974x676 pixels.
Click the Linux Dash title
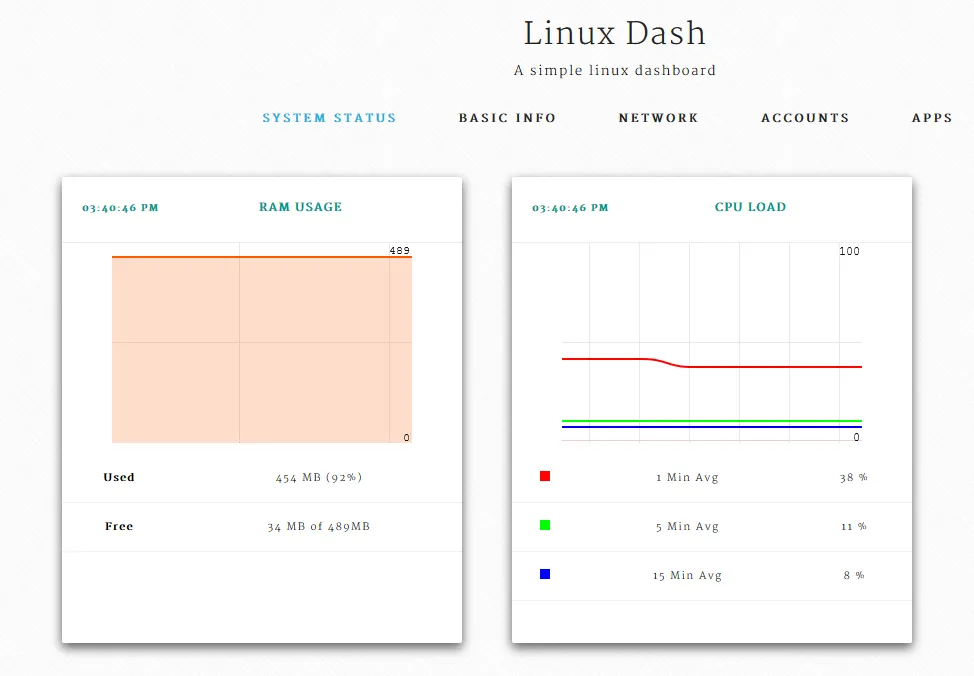[613, 33]
